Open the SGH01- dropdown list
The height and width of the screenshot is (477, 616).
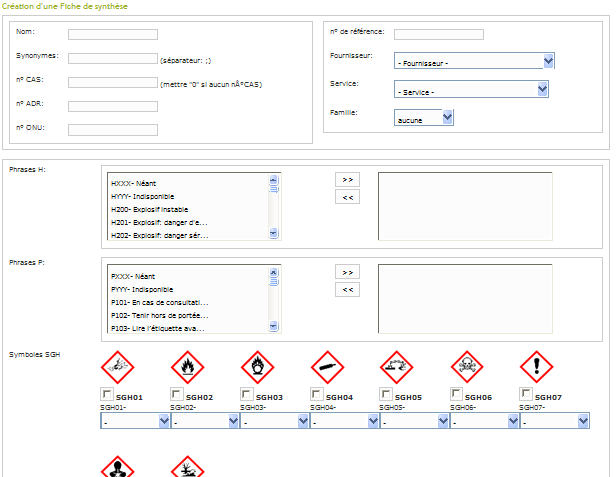coord(135,421)
